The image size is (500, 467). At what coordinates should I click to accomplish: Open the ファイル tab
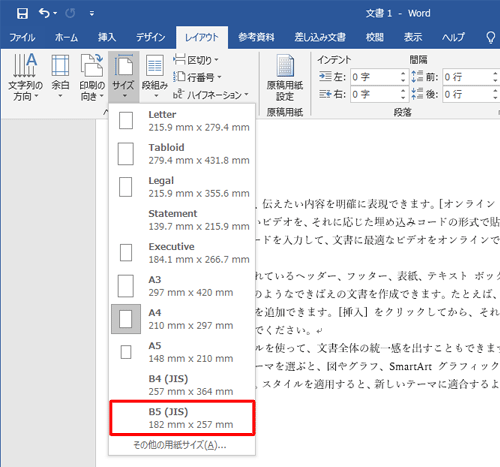[x=22, y=37]
